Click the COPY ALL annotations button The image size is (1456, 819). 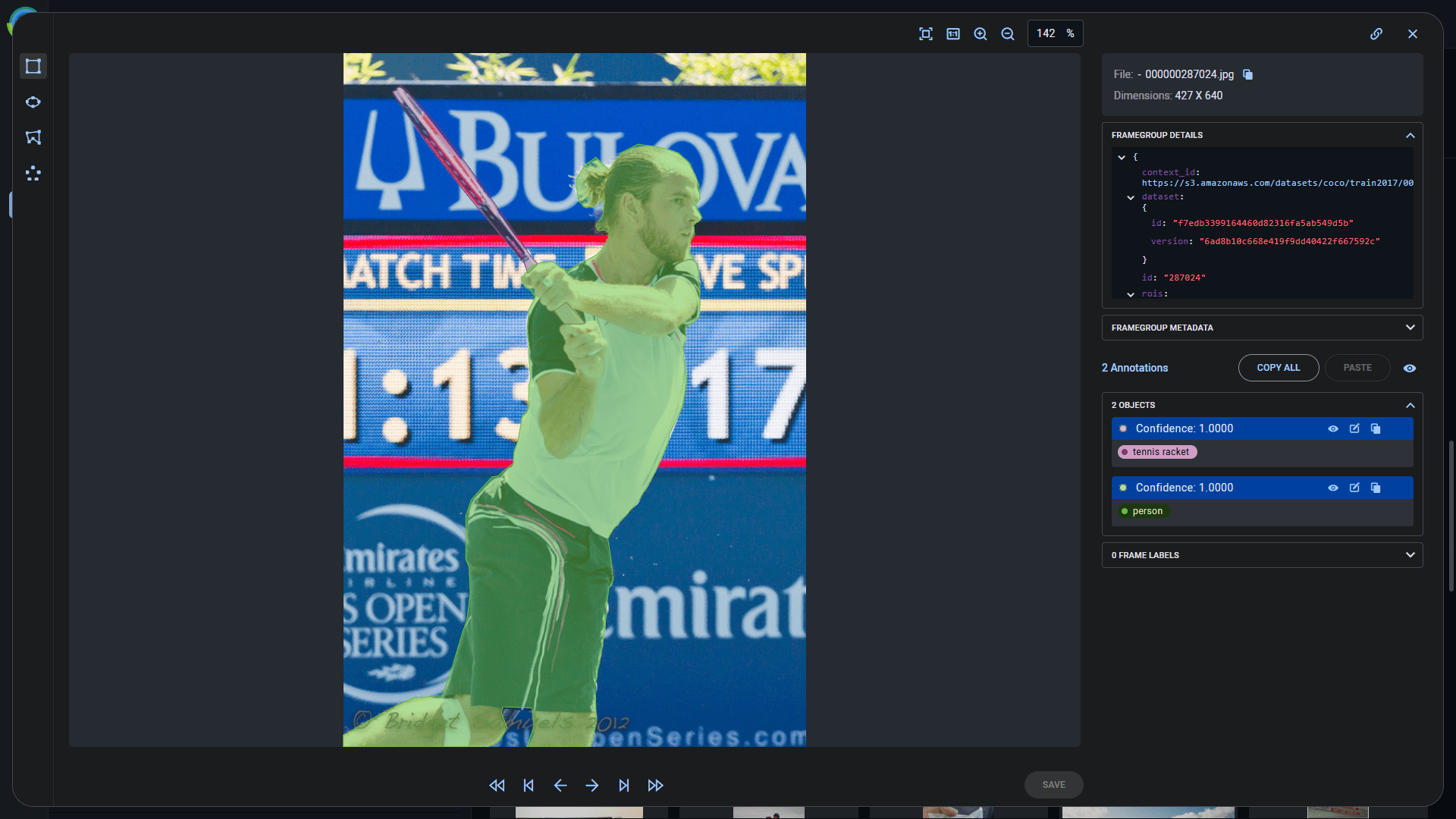(1278, 368)
